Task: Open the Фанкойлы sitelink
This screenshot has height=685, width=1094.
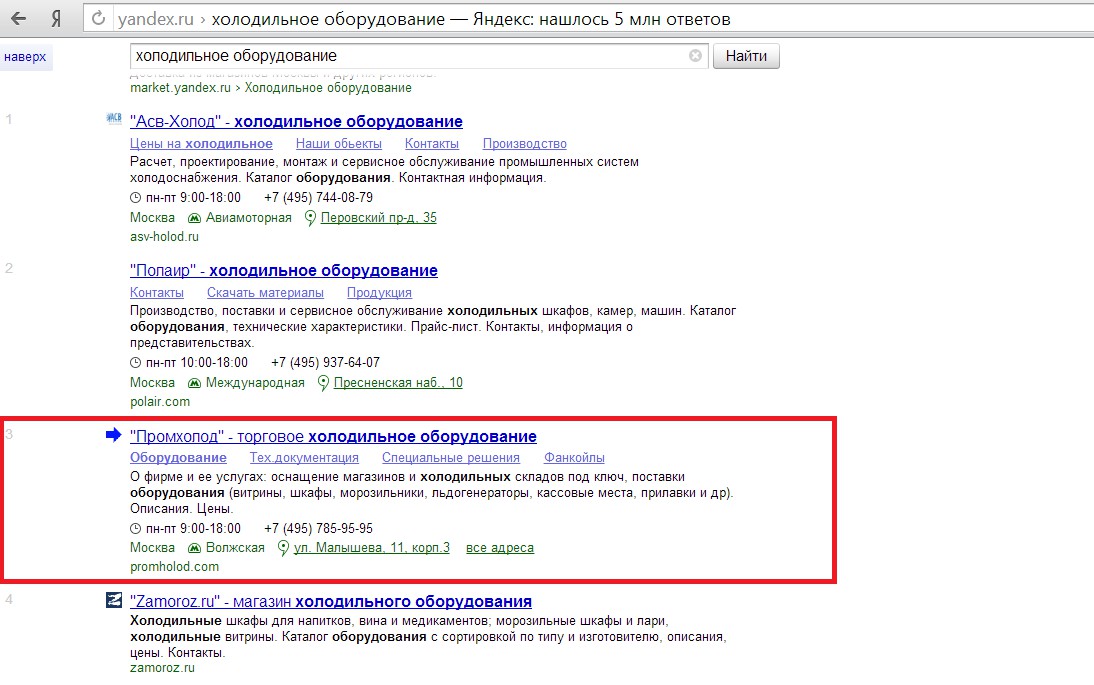Action: tap(574, 458)
